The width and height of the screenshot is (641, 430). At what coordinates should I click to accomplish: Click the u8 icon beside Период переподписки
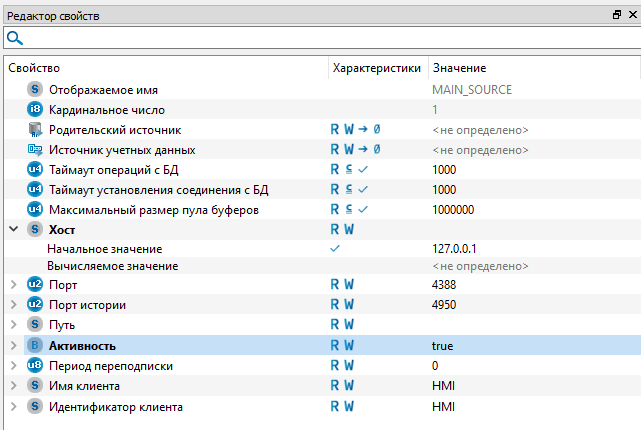tap(36, 366)
